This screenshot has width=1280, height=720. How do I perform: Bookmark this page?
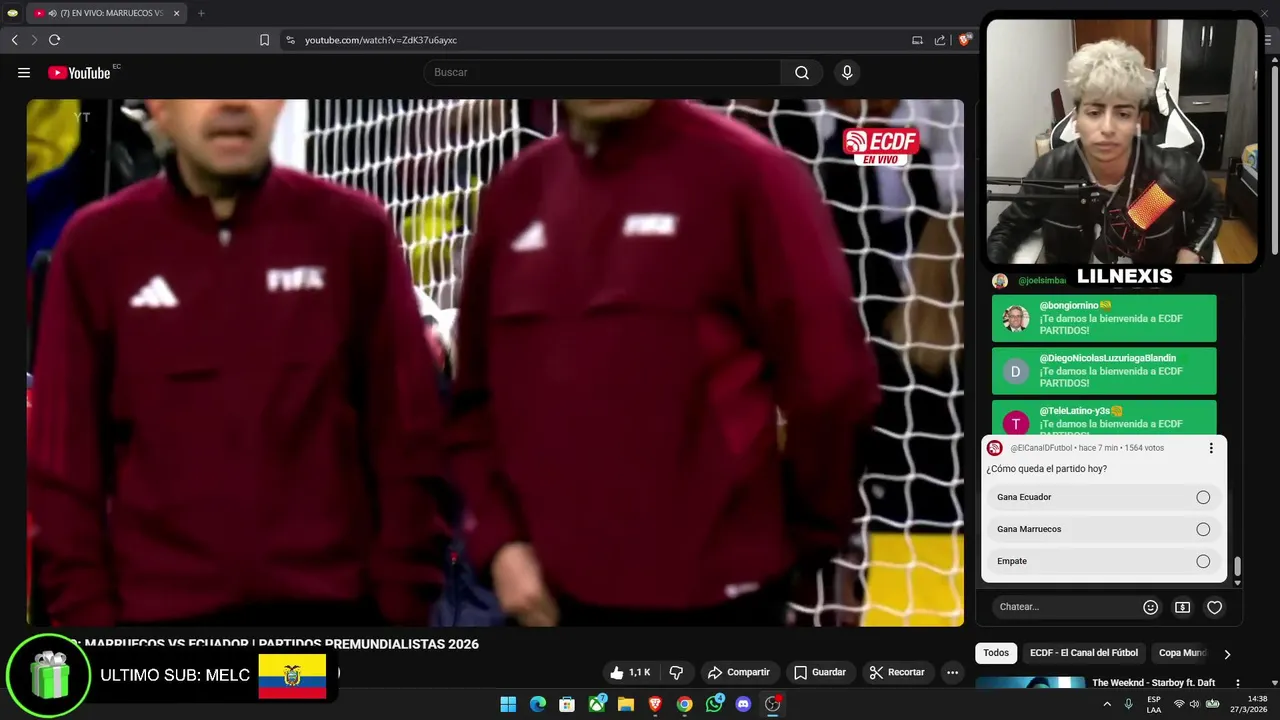pos(264,40)
